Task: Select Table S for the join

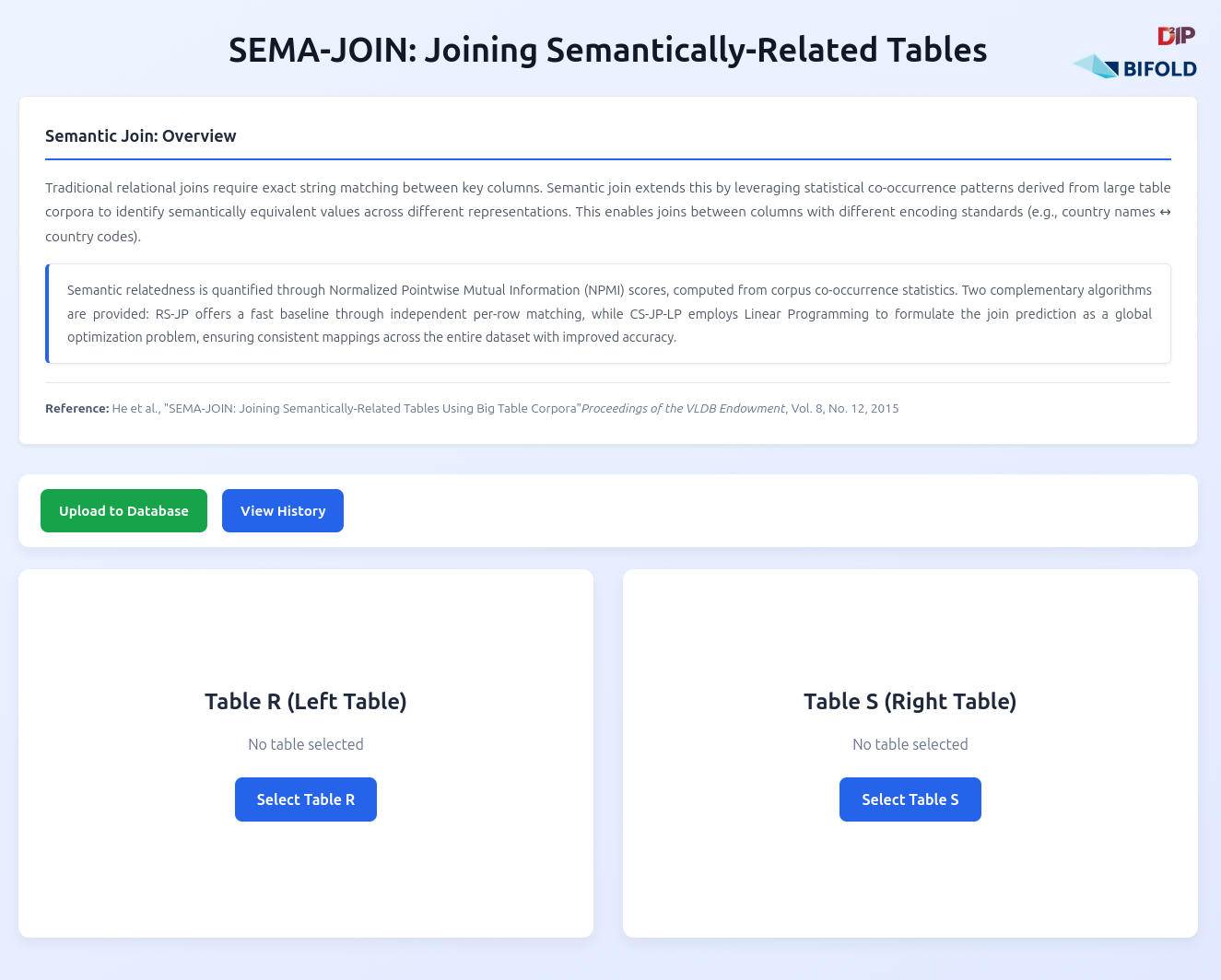Action: [910, 799]
